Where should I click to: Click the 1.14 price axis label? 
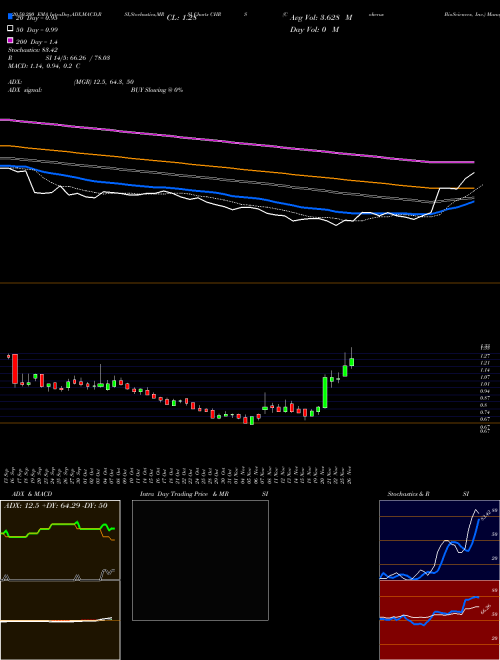click(485, 370)
